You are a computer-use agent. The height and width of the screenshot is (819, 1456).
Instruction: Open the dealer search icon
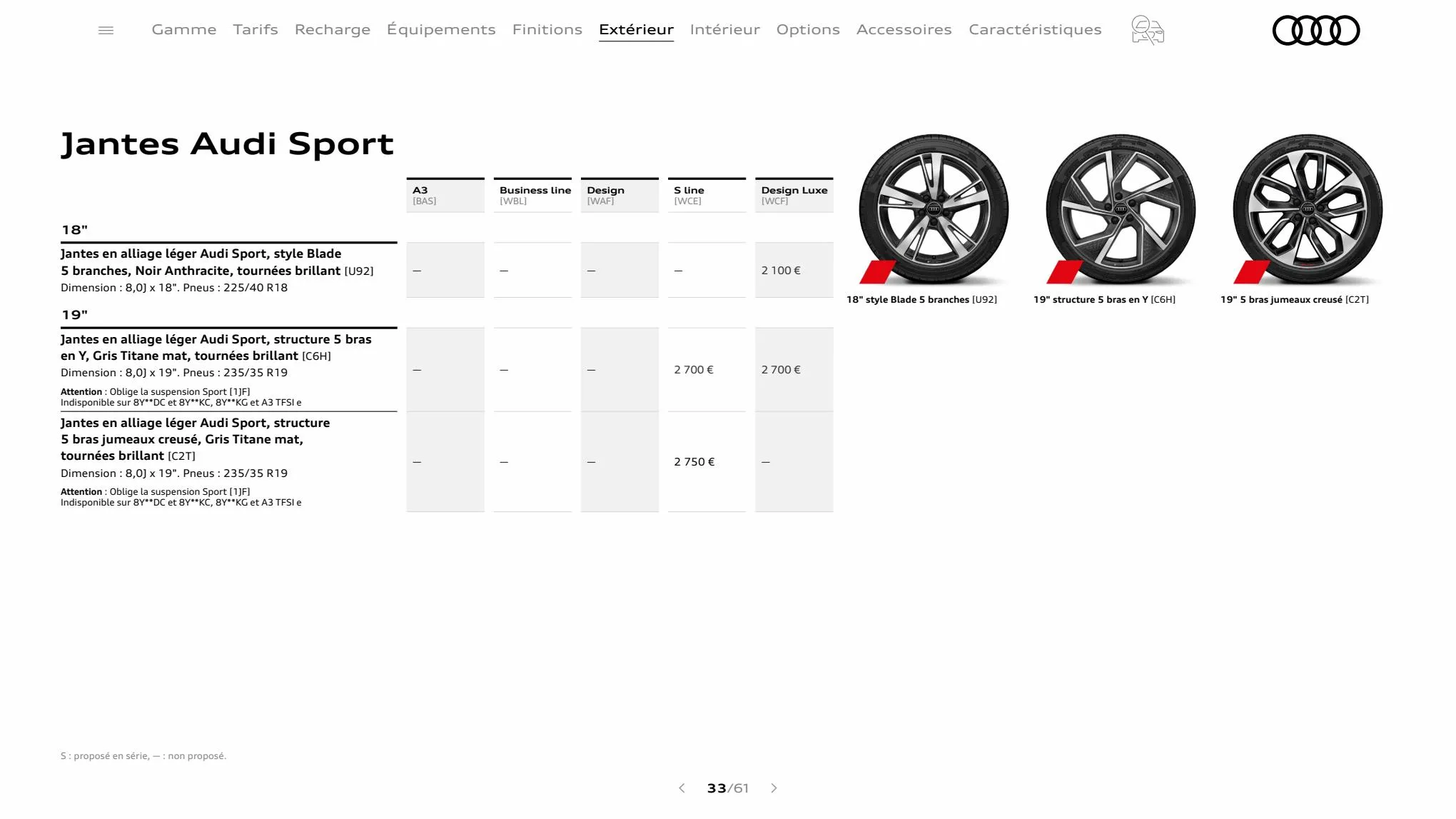[x=1148, y=30]
